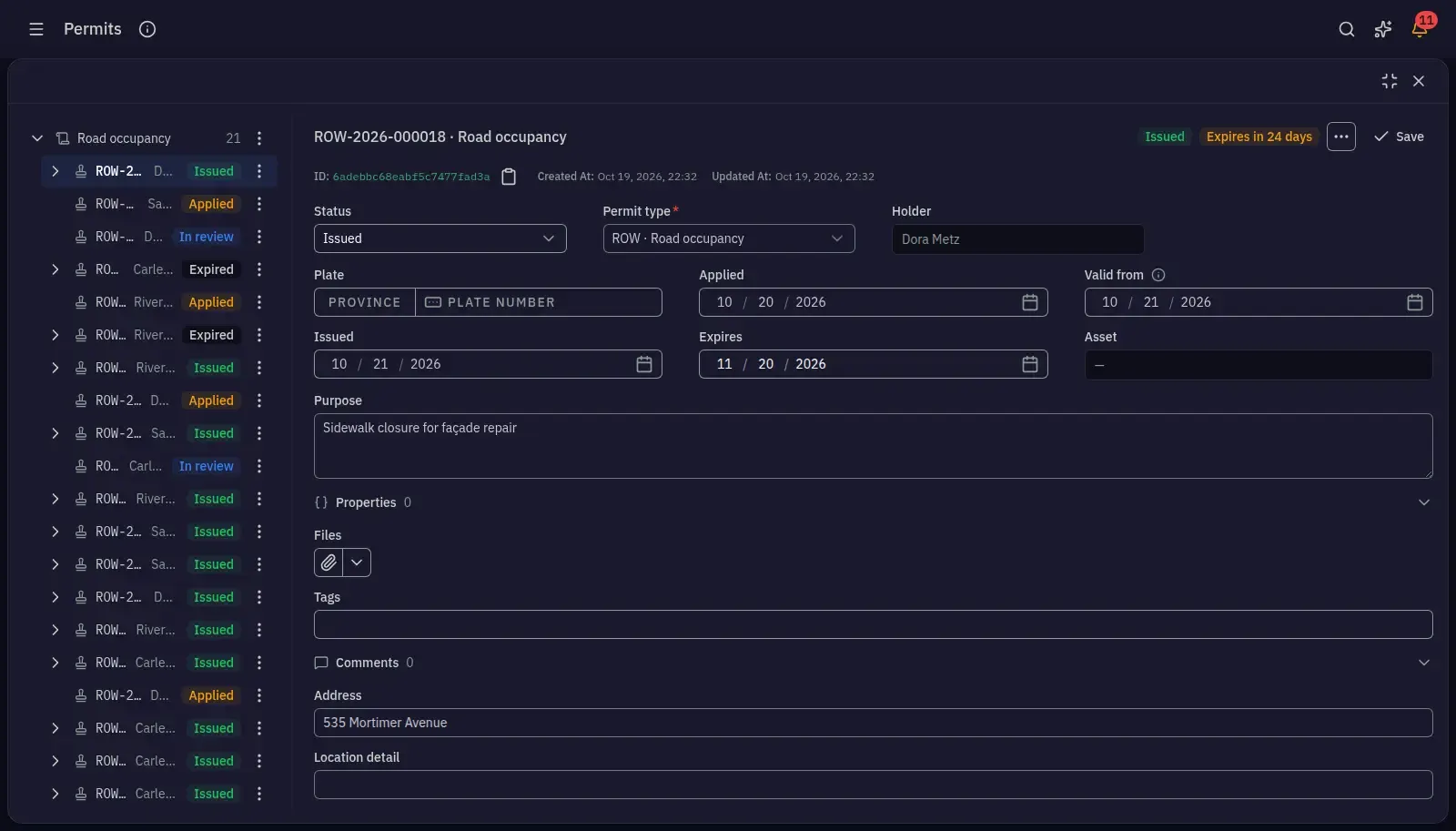Show Permits info tooltip icon
Screen dimensions: 1456x831
point(147,29)
